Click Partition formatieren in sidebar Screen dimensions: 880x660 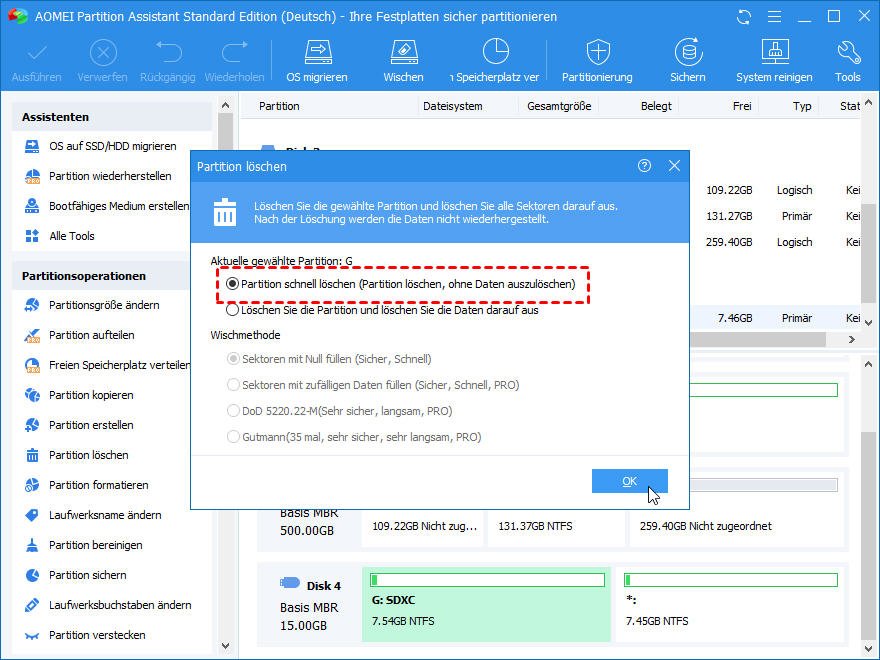87,485
